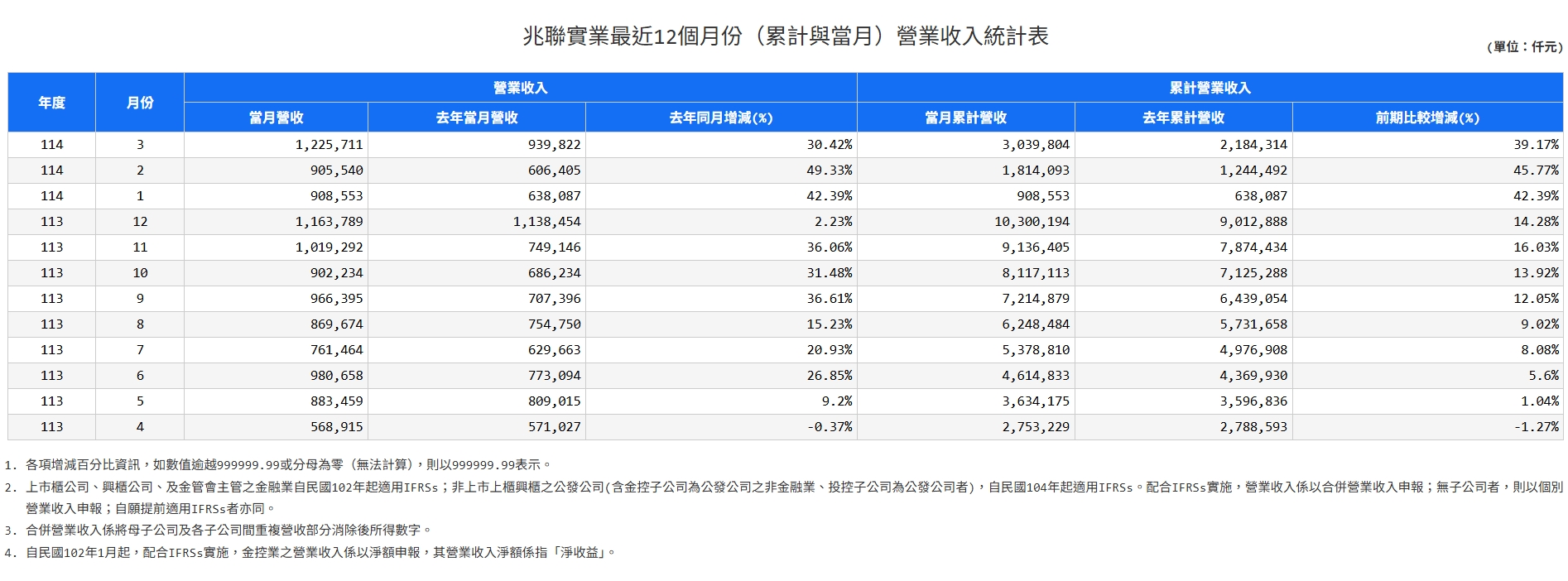Click the 當月營收 column header
This screenshot has width=1568, height=581.
click(276, 118)
